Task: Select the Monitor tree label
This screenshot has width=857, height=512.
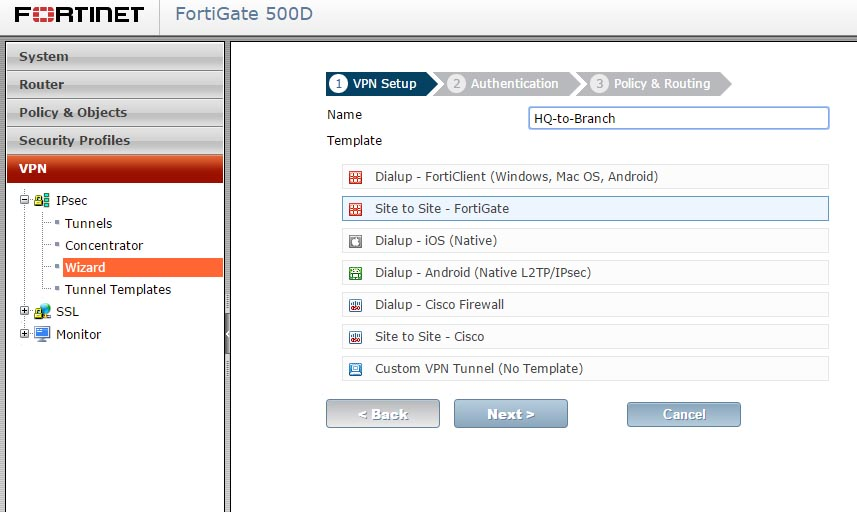Action: click(79, 334)
